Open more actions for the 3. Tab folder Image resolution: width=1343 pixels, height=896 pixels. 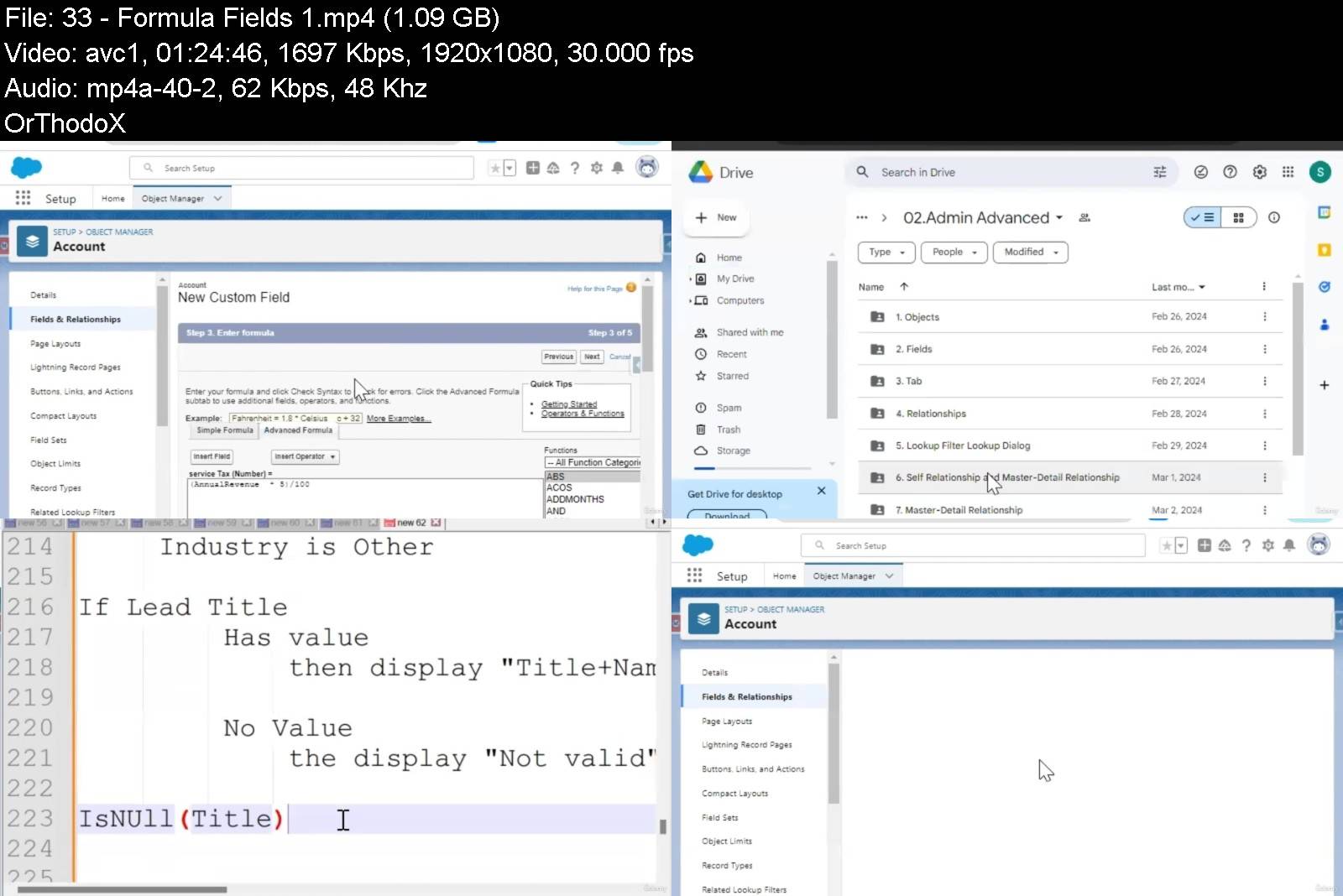point(1265,381)
